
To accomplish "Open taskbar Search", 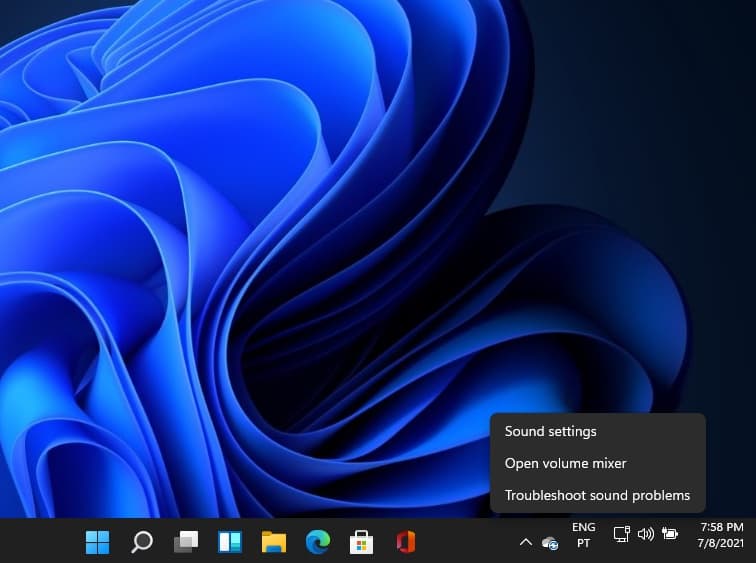I will tap(142, 542).
